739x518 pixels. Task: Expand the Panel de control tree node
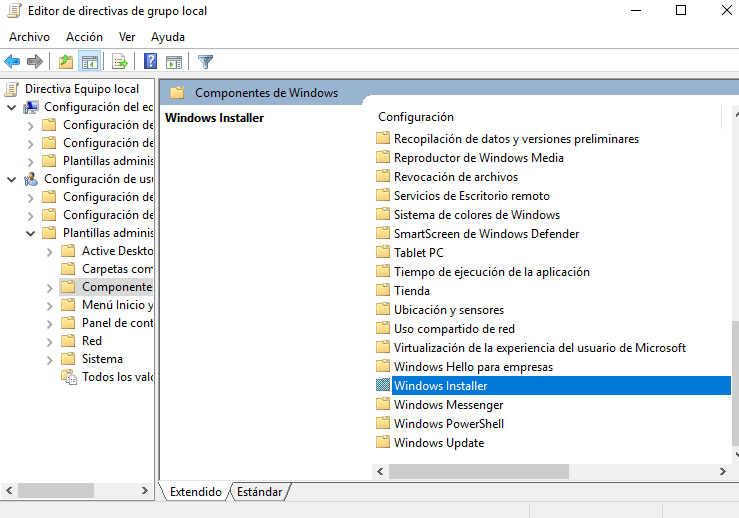click(49, 323)
